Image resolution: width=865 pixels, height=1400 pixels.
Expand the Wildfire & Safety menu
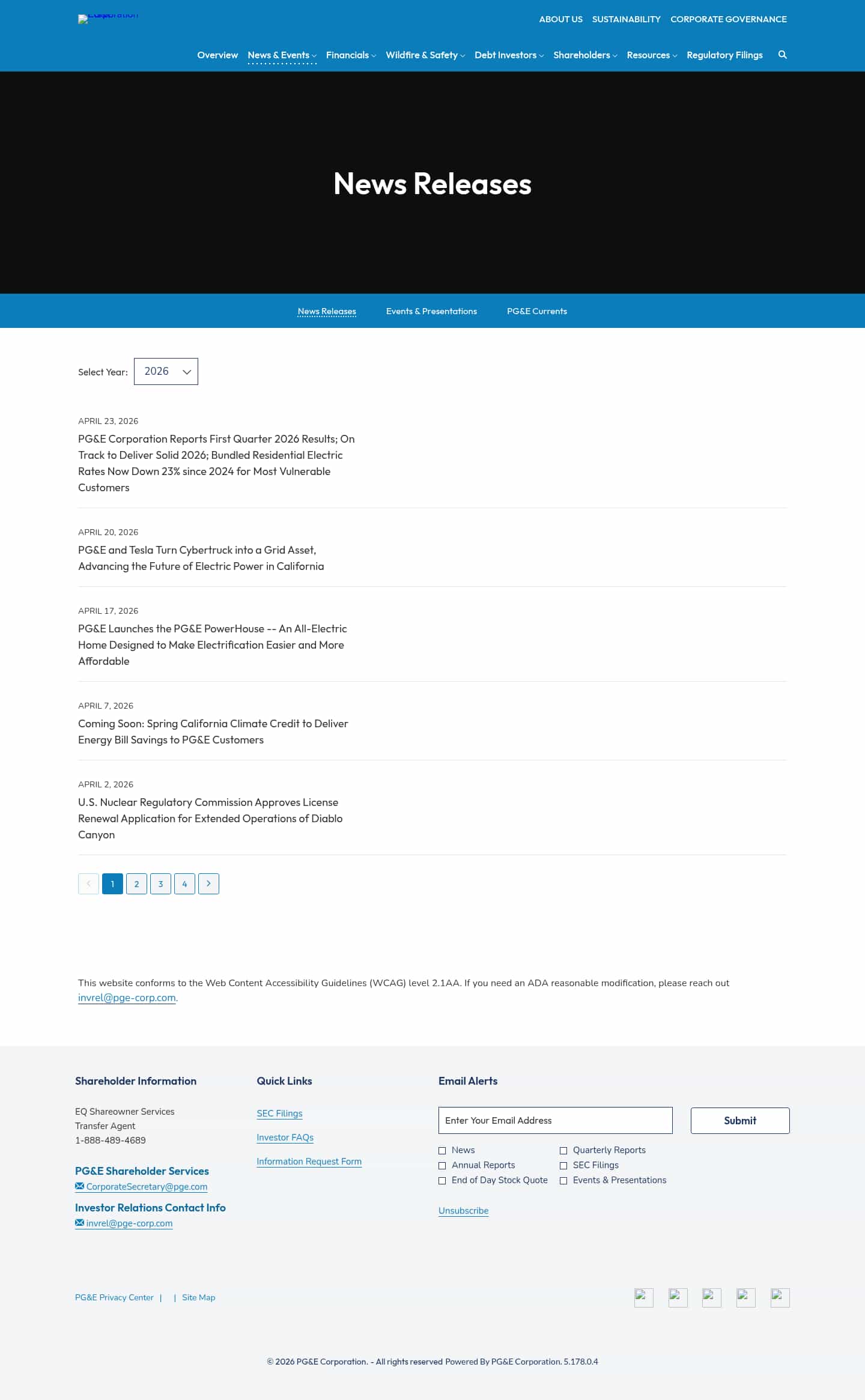[x=425, y=55]
